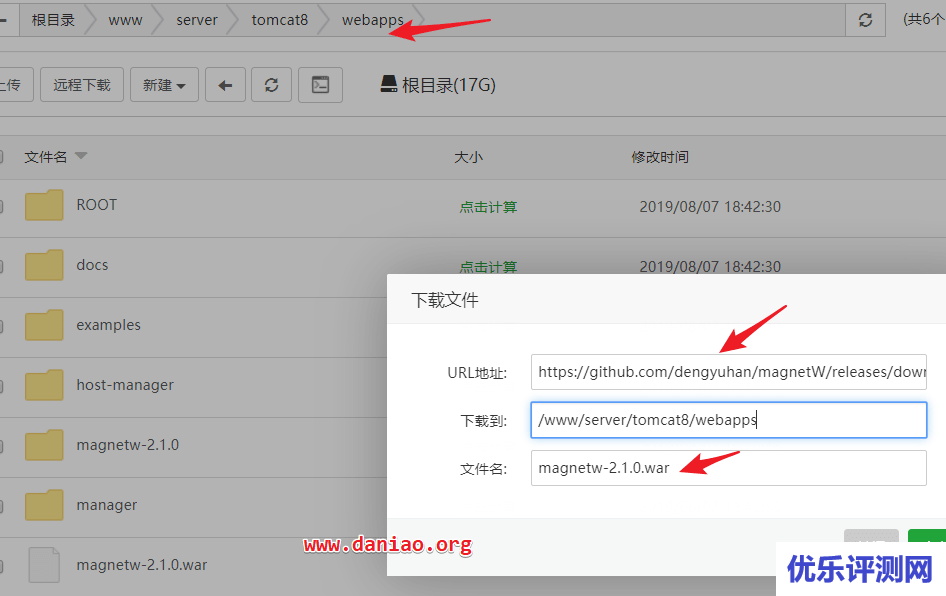This screenshot has width=946, height=596.
Task: Click the ROOT row timestamp 2019/08/07 18:42:30
Action: click(710, 207)
